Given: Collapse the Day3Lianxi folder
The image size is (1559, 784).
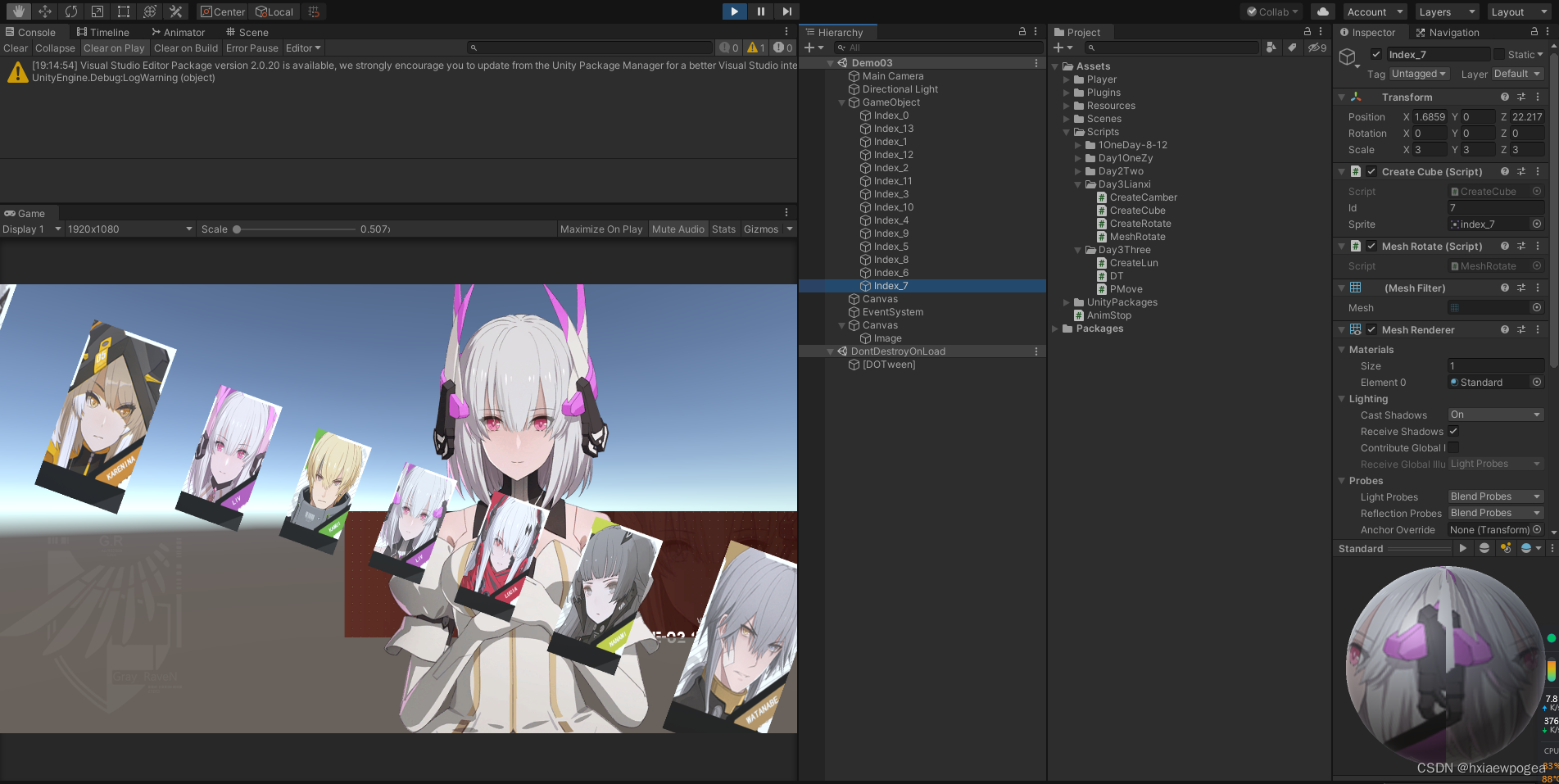Looking at the screenshot, I should click(x=1078, y=184).
